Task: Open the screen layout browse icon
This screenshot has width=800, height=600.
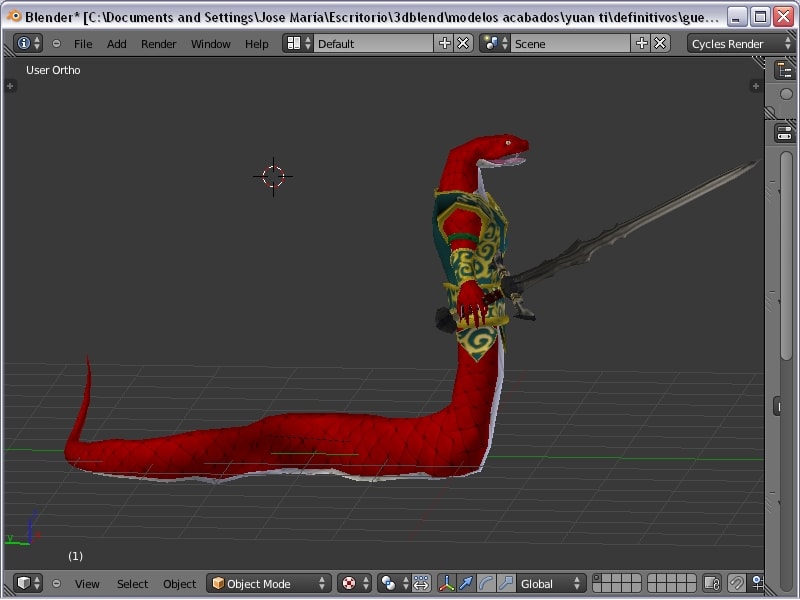Action: point(298,43)
